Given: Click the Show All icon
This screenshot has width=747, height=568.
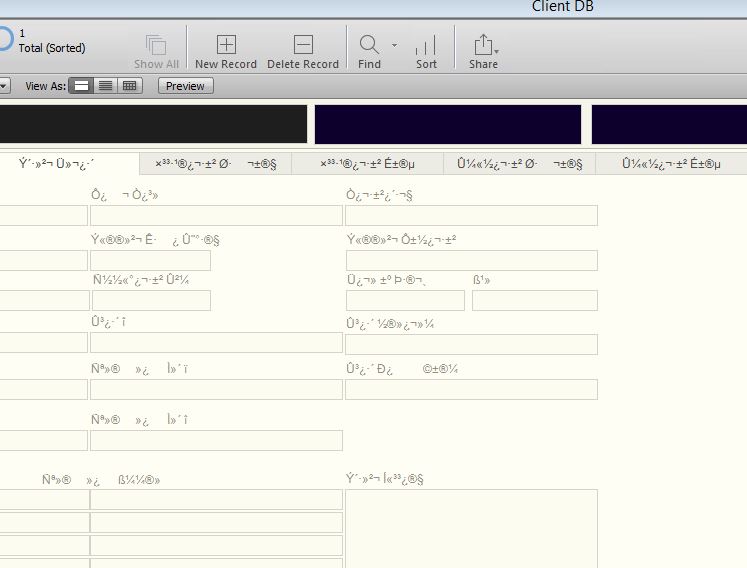Looking at the screenshot, I should (x=156, y=46).
